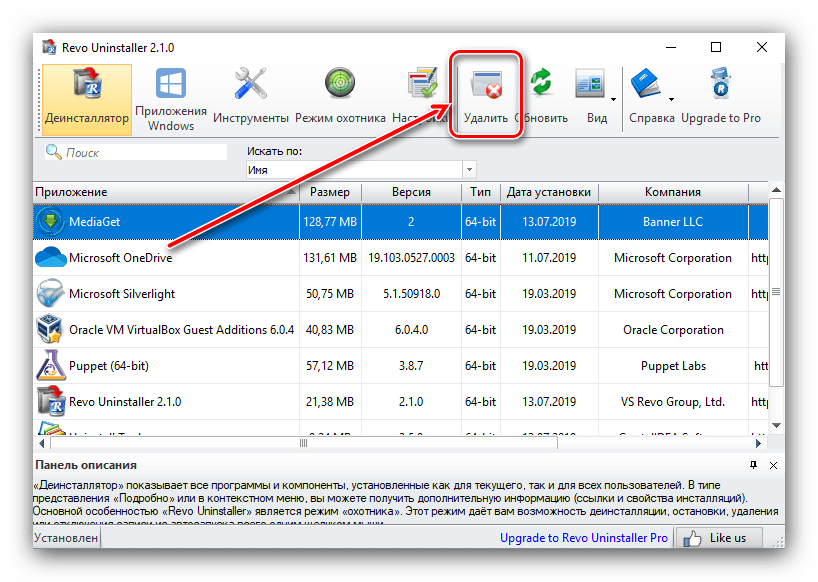Open the Вид view icon
This screenshot has height=582, width=818.
click(x=590, y=83)
